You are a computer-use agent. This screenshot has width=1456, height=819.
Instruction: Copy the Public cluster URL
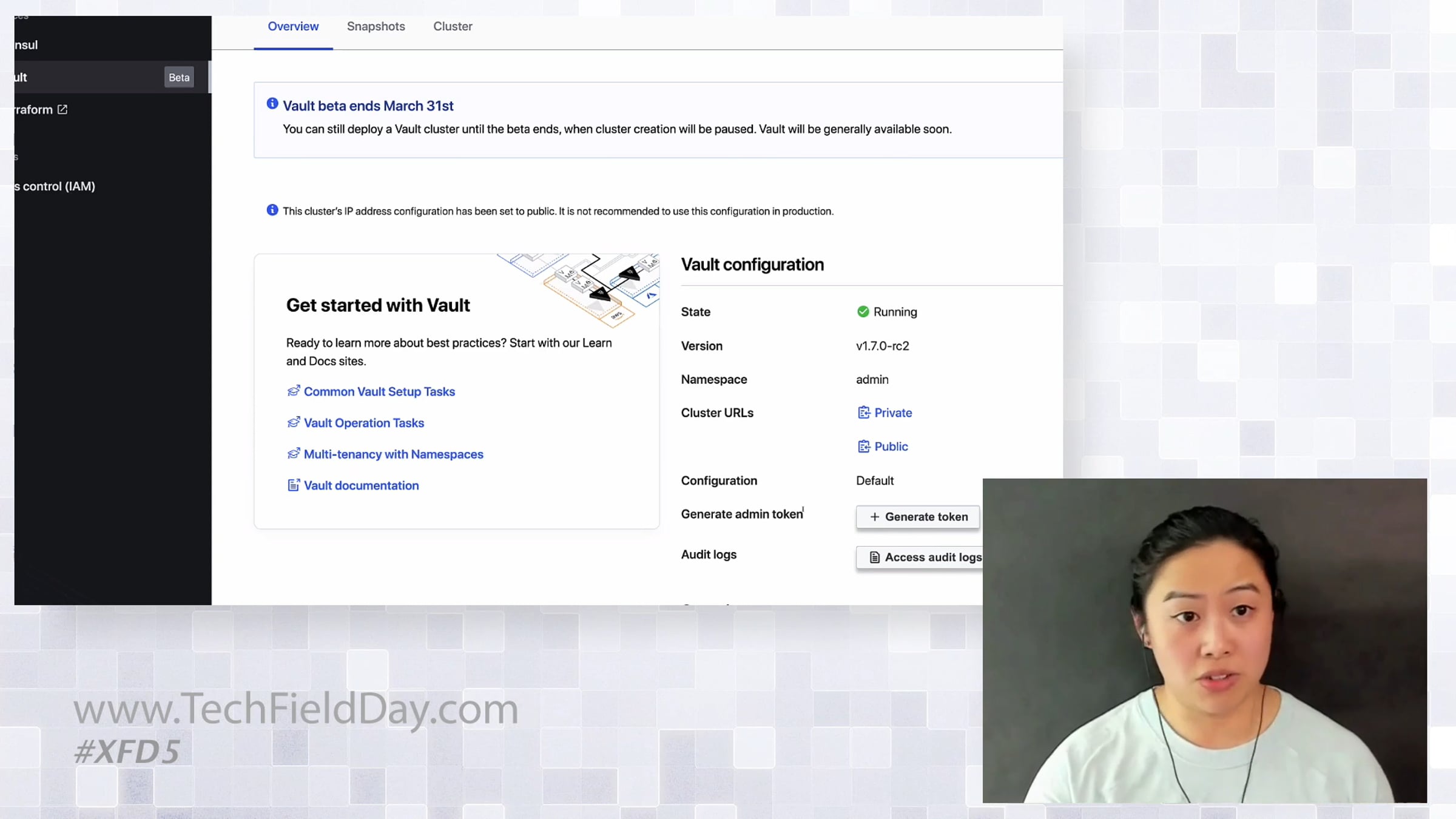pyautogui.click(x=883, y=447)
